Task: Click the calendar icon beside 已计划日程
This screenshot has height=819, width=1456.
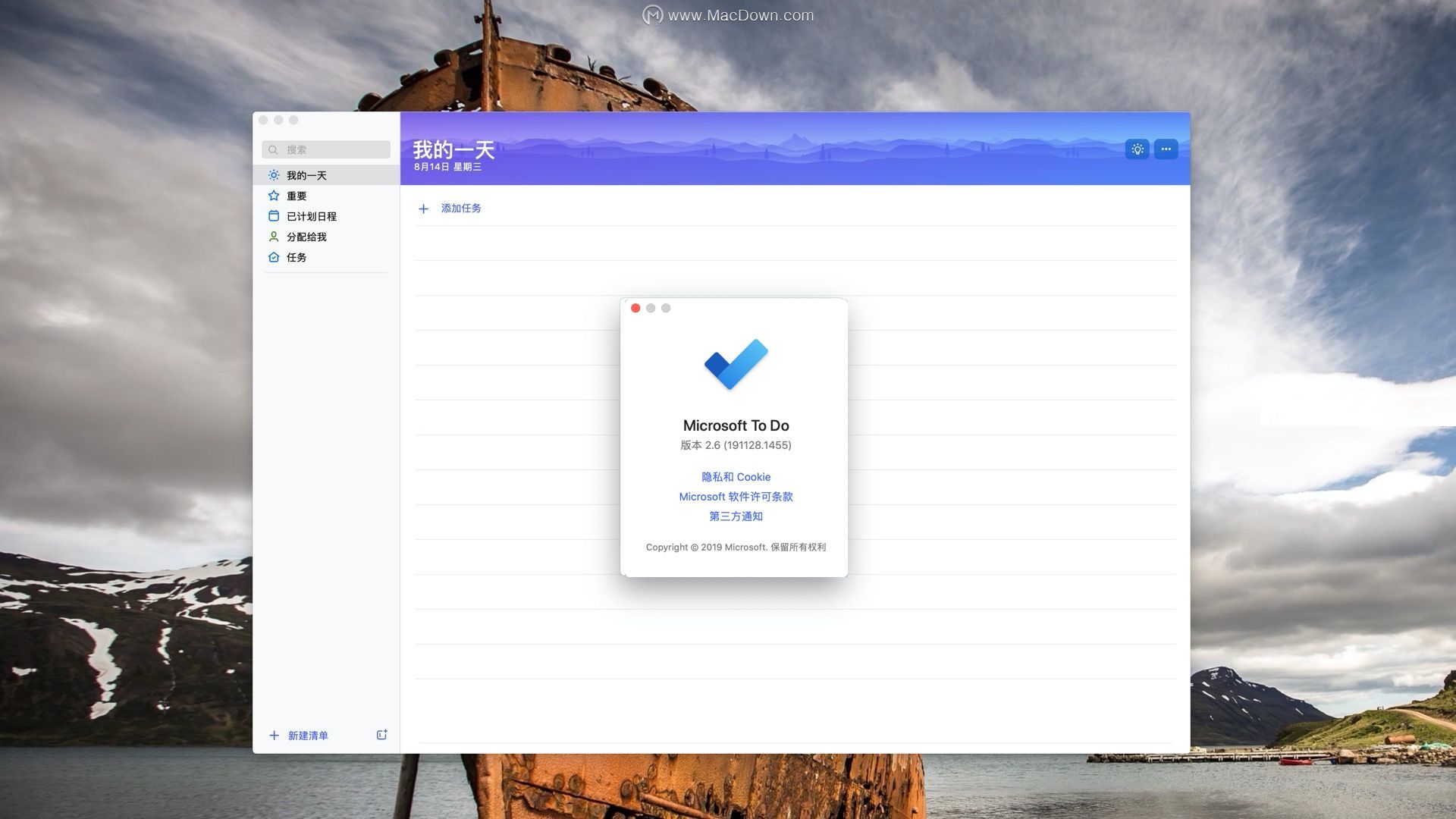Action: click(274, 216)
